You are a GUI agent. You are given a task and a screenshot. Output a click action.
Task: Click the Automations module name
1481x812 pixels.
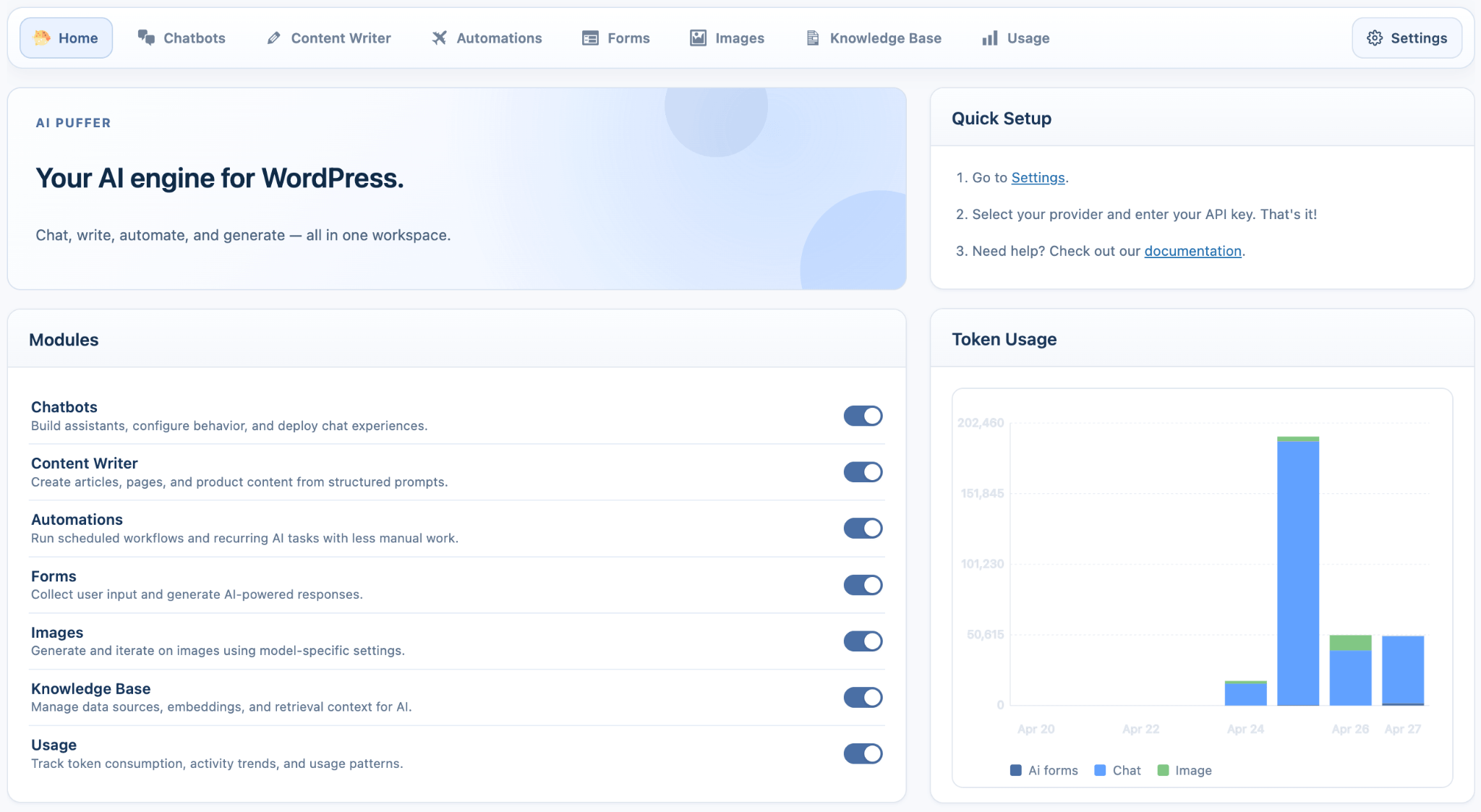coord(77,520)
